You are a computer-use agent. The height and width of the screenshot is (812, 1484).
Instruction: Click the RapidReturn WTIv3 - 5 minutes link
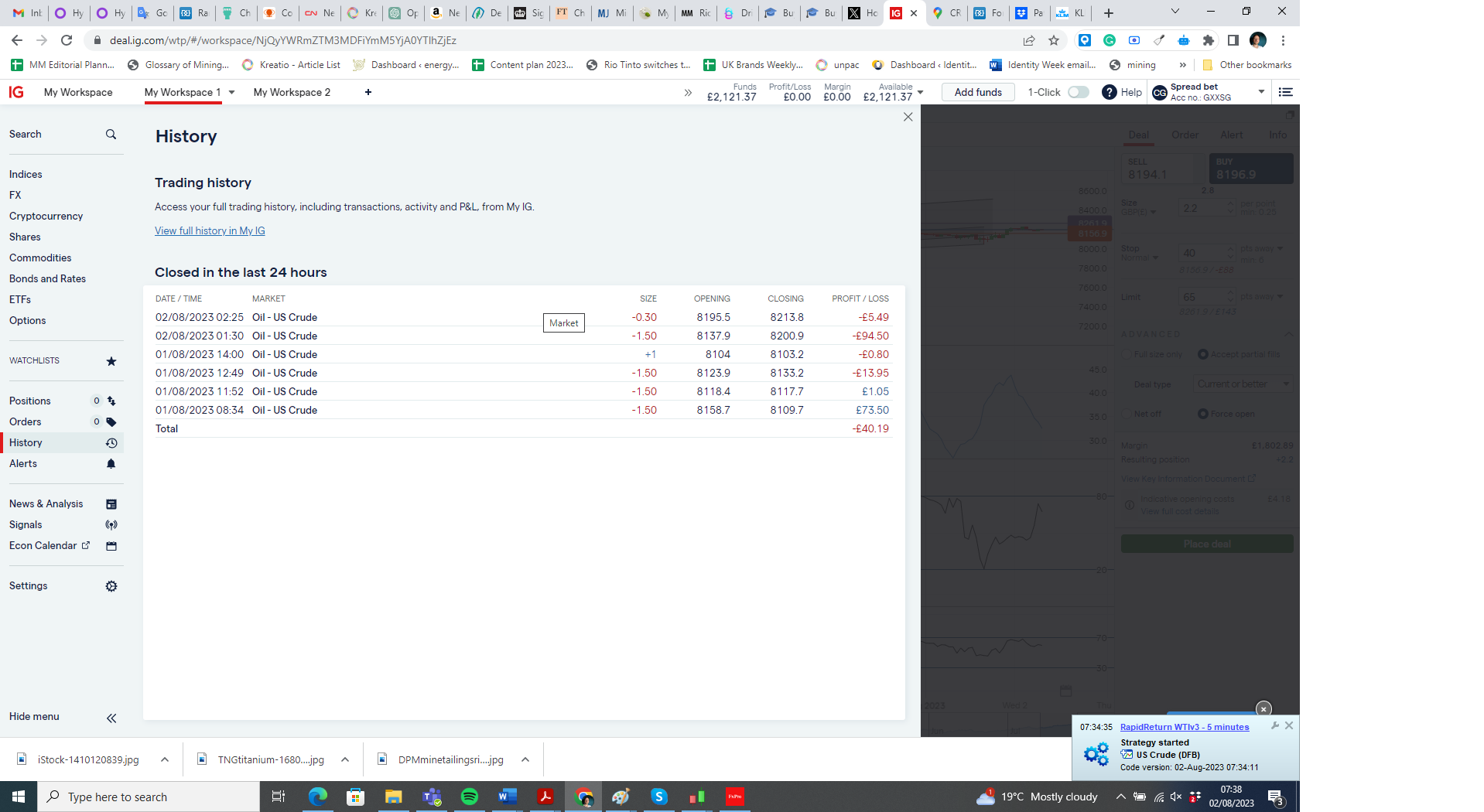1185,727
